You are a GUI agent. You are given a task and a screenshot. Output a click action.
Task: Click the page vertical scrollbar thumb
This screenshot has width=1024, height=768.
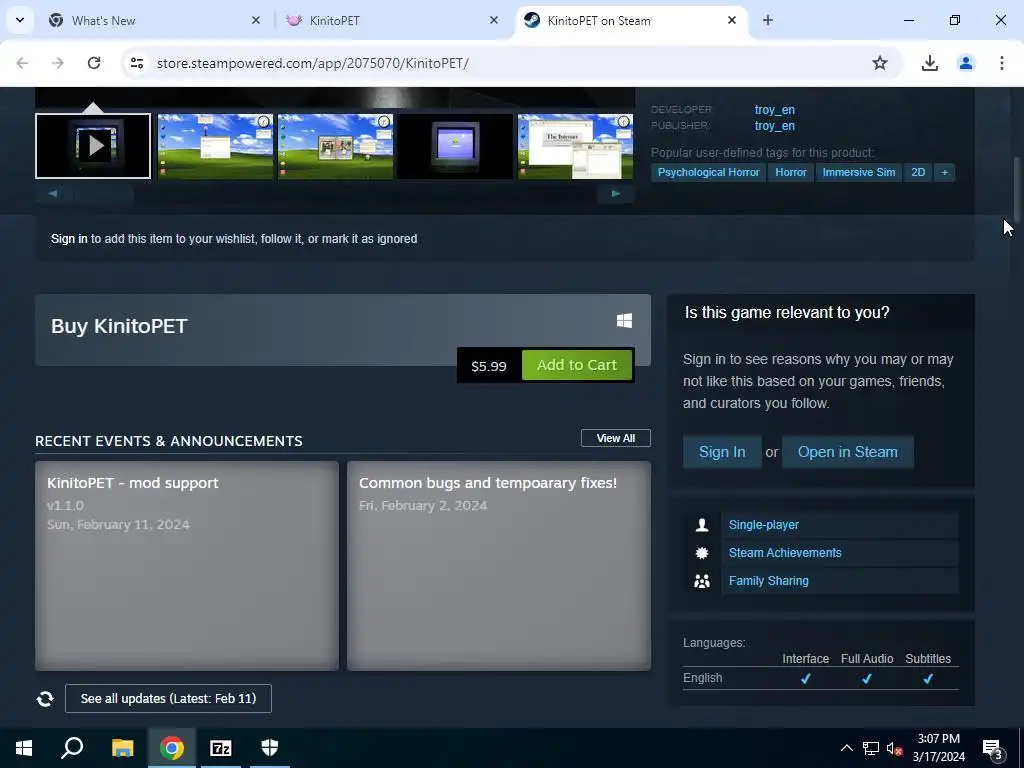[x=1017, y=190]
